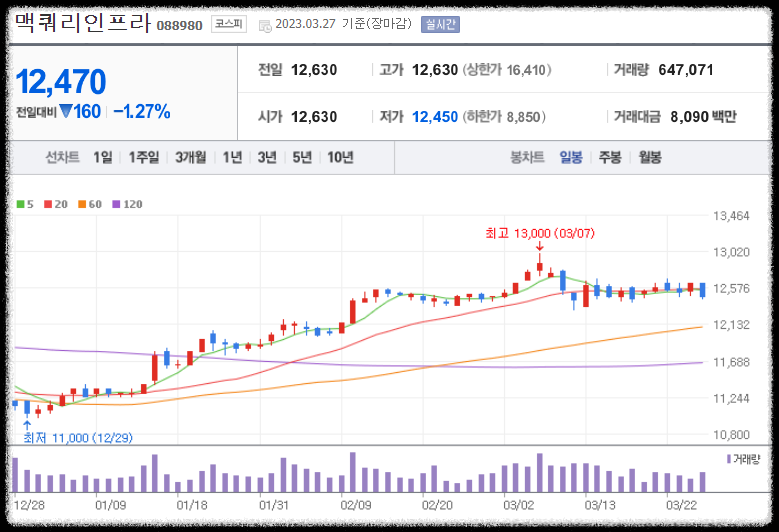
Task: Select the 1일 line chart period
Action: click(103, 157)
